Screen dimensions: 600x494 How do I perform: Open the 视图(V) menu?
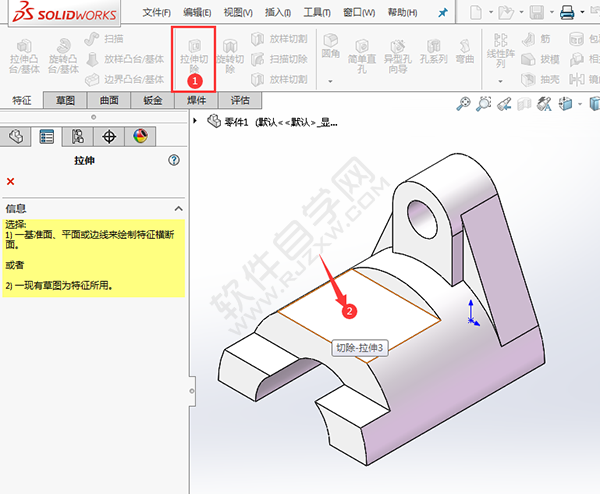tap(238, 13)
